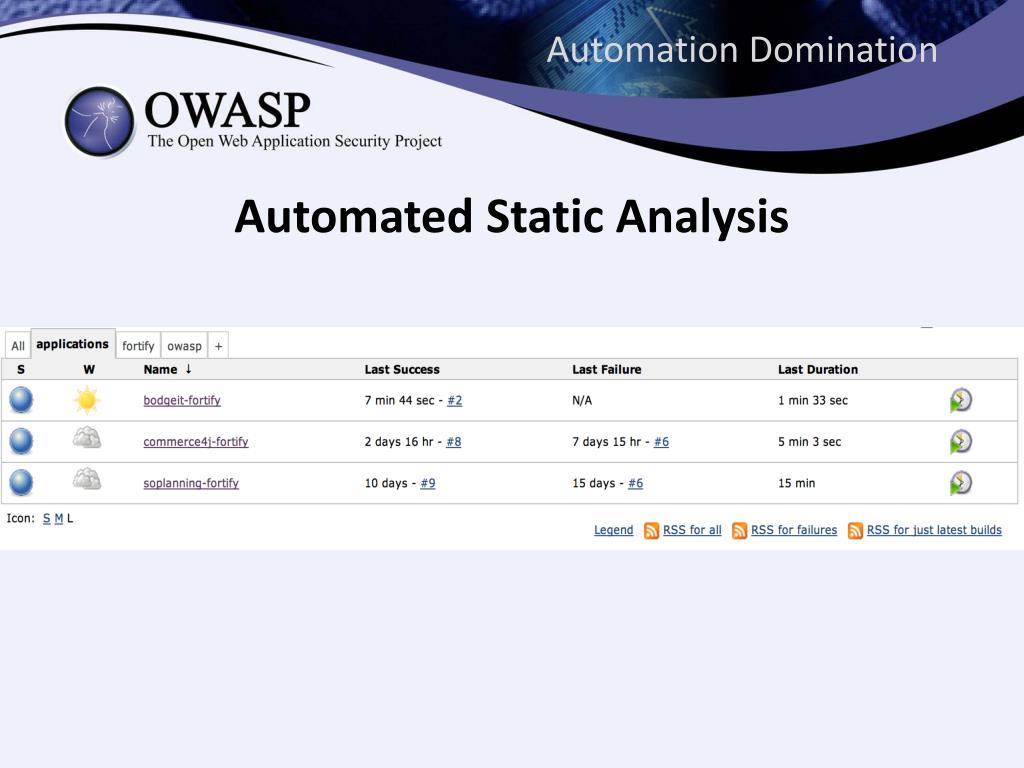This screenshot has width=1024, height=768.
Task: Open the Legend link
Action: pos(613,530)
